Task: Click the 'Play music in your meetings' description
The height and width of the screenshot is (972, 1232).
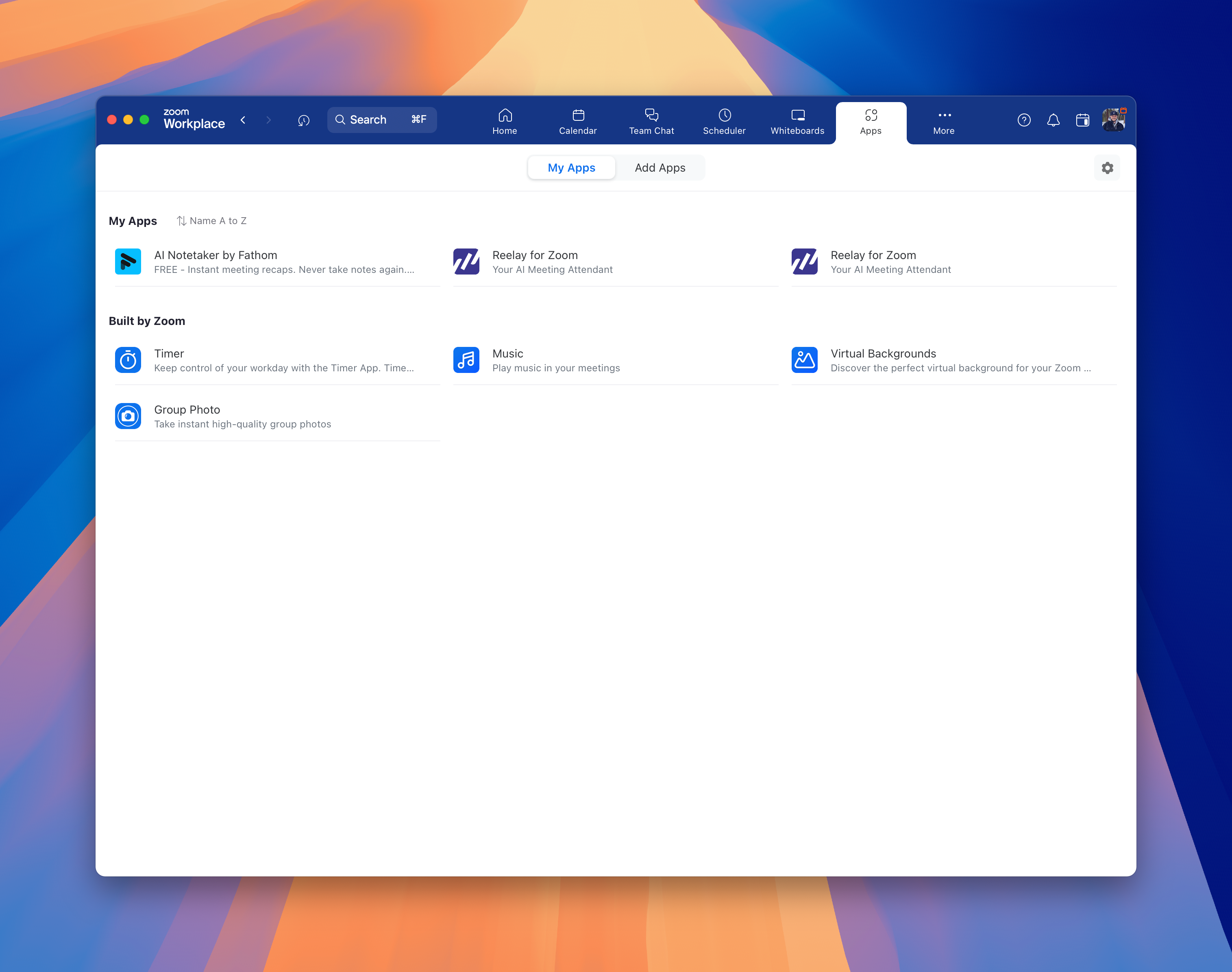Action: point(556,368)
